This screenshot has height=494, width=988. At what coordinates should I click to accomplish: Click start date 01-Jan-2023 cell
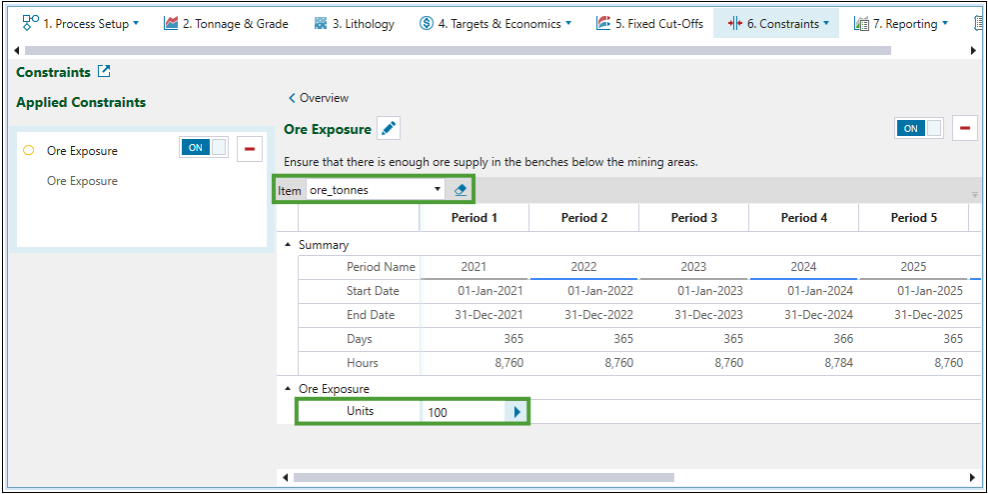click(693, 291)
